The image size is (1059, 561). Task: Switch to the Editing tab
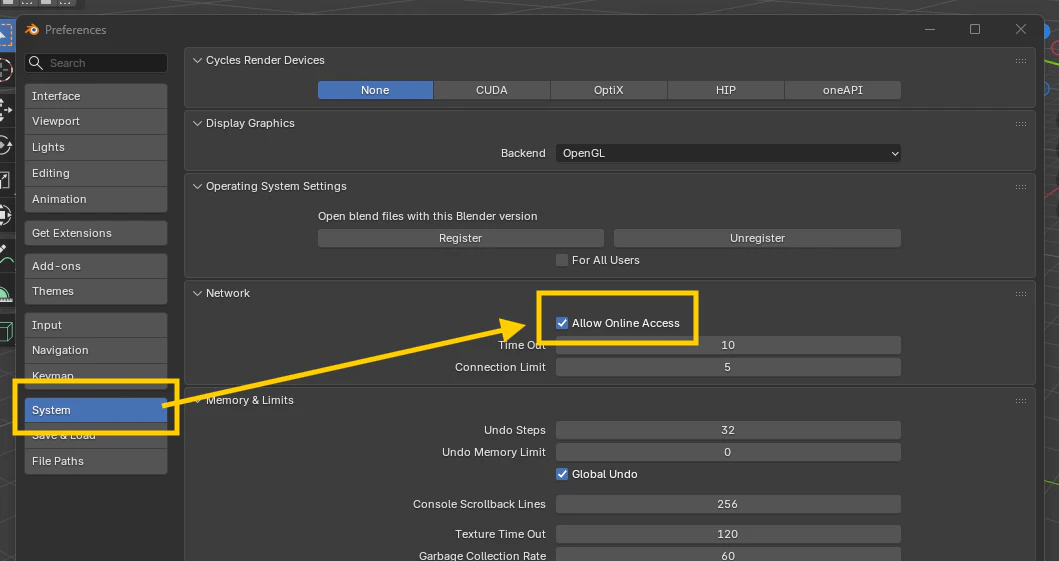click(96, 173)
